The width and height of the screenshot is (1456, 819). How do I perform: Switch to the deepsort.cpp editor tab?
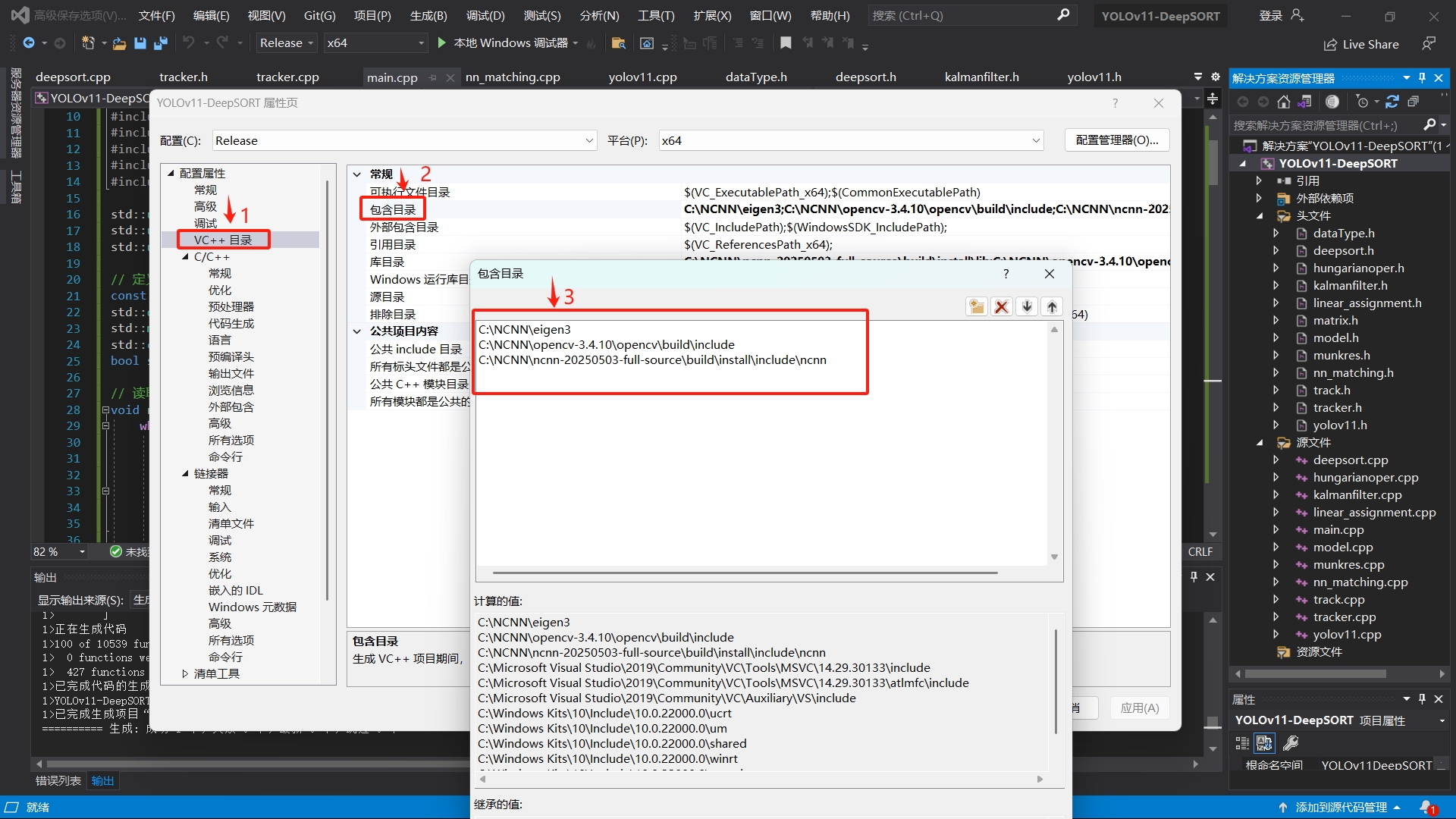[x=73, y=77]
